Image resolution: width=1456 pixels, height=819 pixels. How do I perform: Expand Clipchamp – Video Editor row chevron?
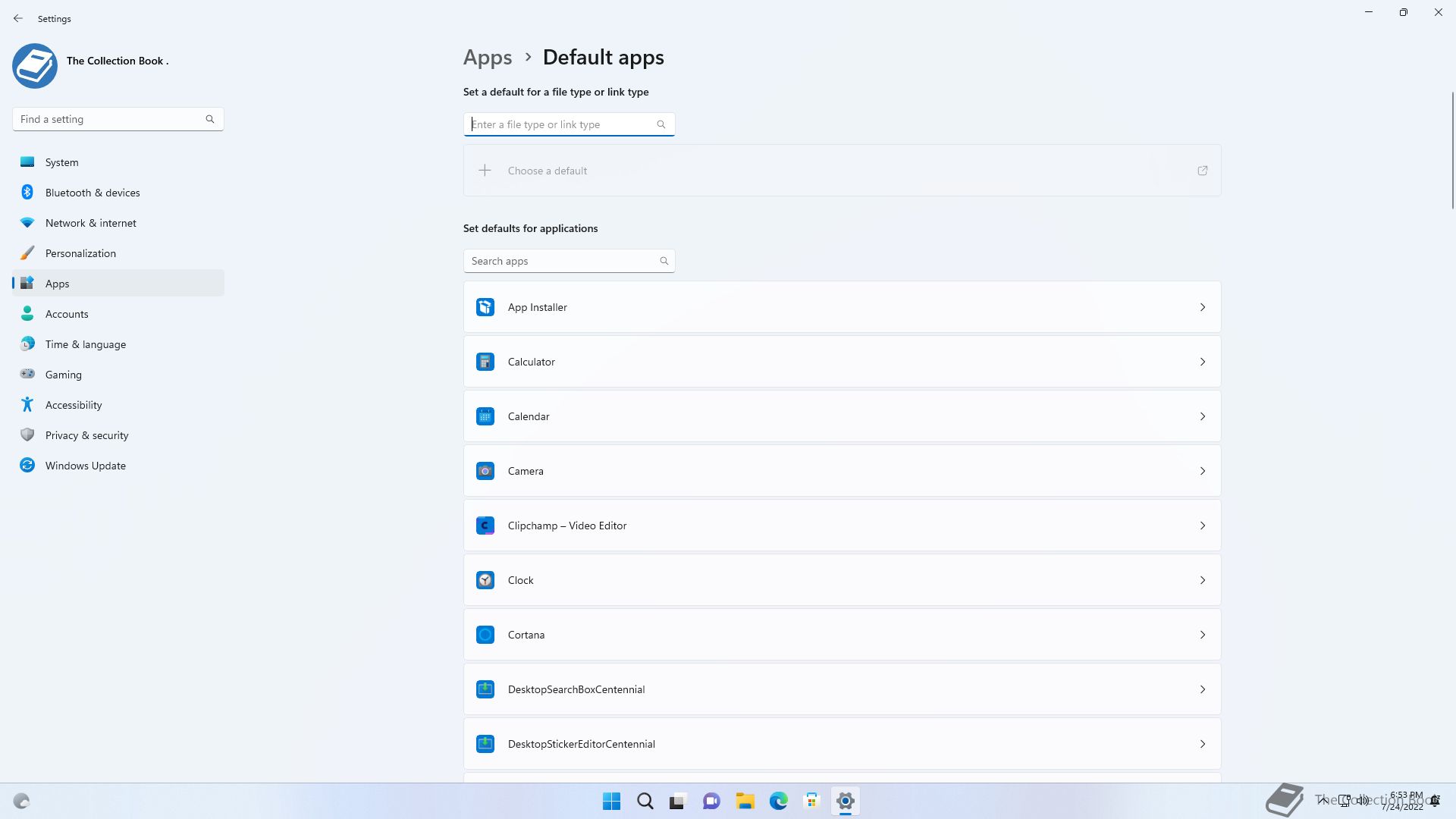[x=1203, y=526]
